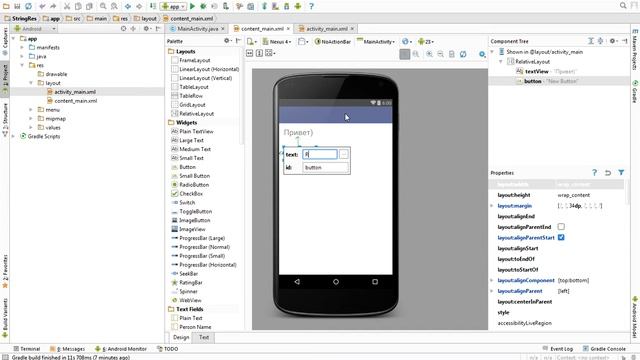Click the Redo arrow icon
Image resolution: width=640 pixels, height=360 pixels.
[53, 6]
